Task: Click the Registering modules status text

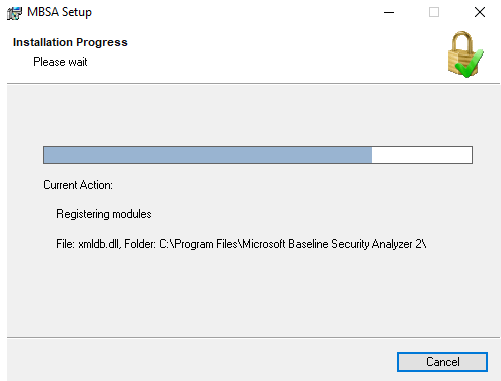Action: 104,214
